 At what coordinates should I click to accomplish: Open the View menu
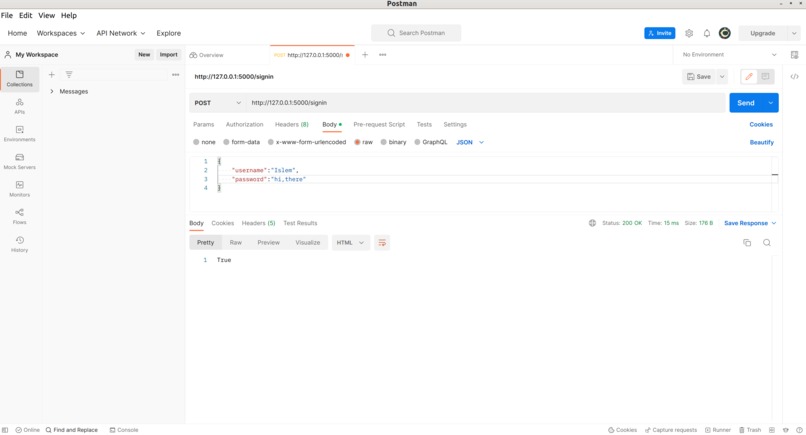[46, 15]
